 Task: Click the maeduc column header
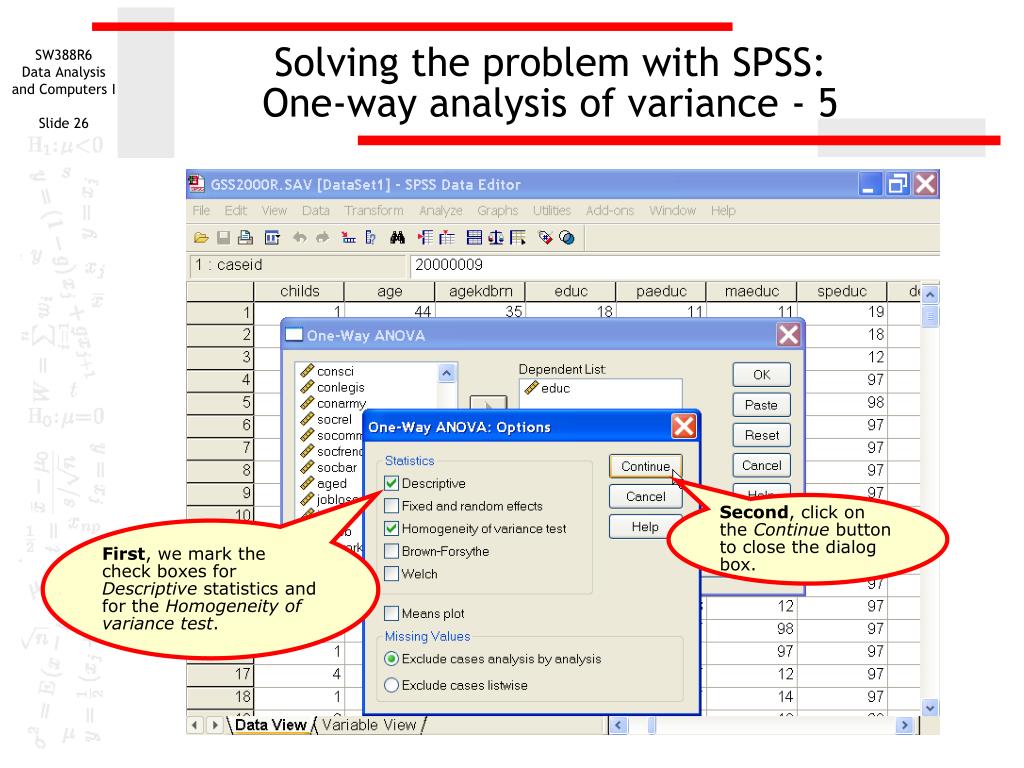[x=752, y=291]
